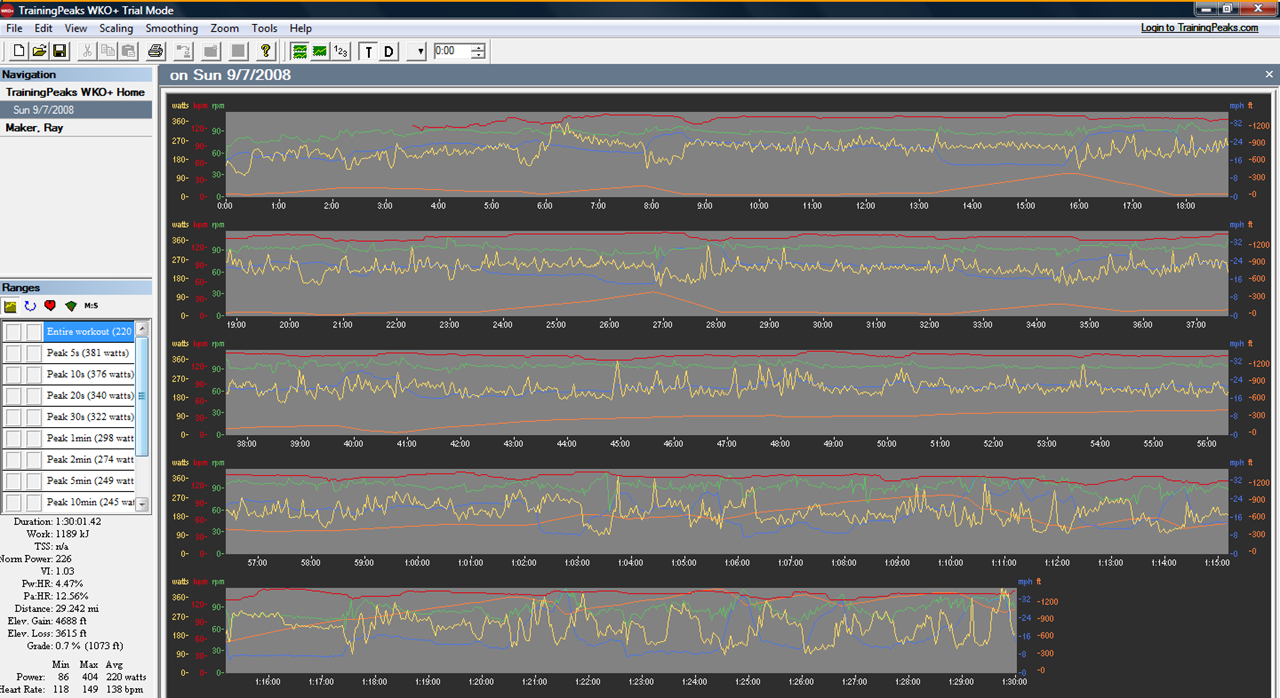Create a new file with toolbar icon
The height and width of the screenshot is (698, 1280).
coord(19,50)
